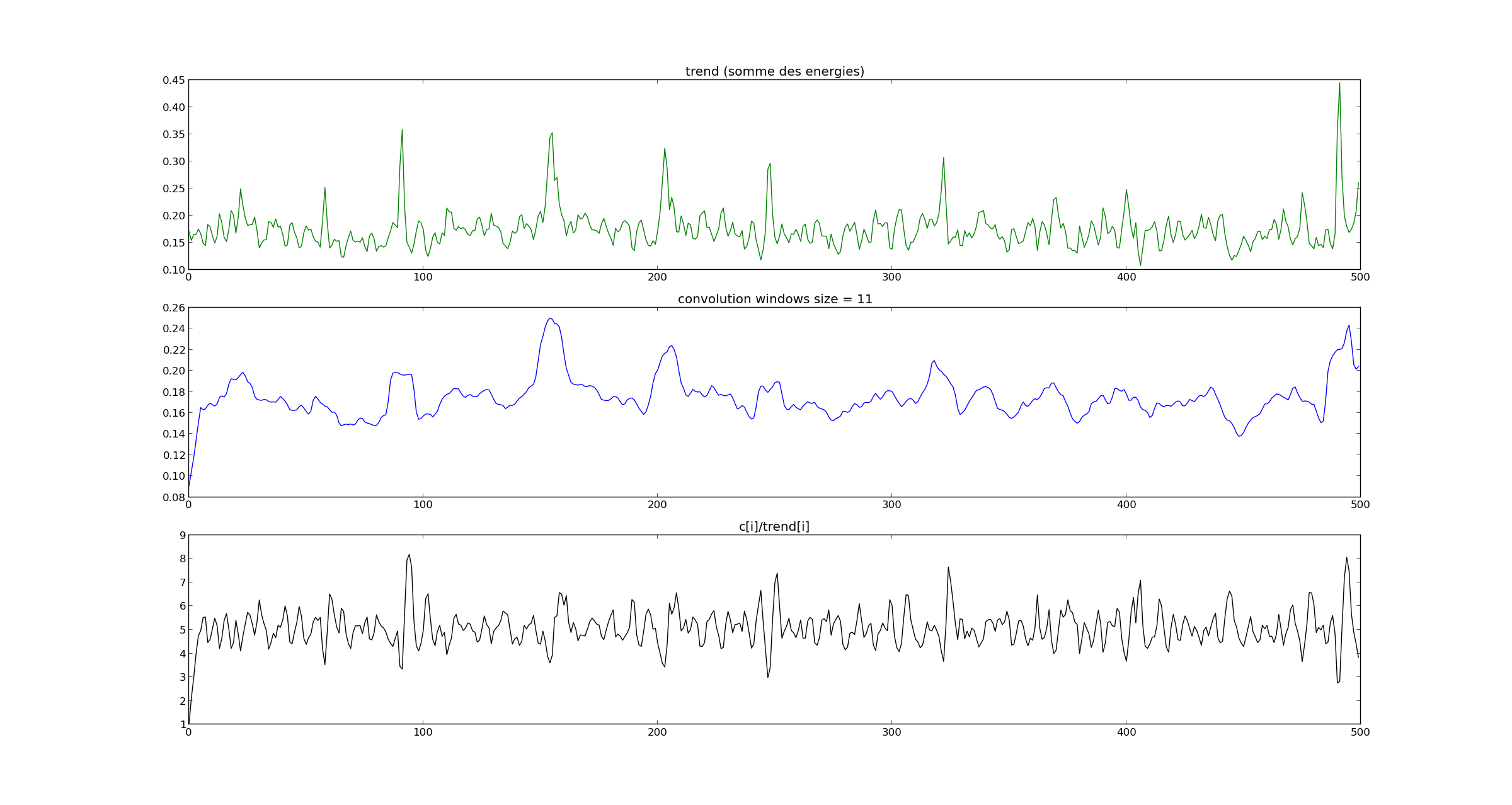Screen dimensions: 1512x805
Task: Click the 'convolution windows size = 11' title
Action: (774, 299)
